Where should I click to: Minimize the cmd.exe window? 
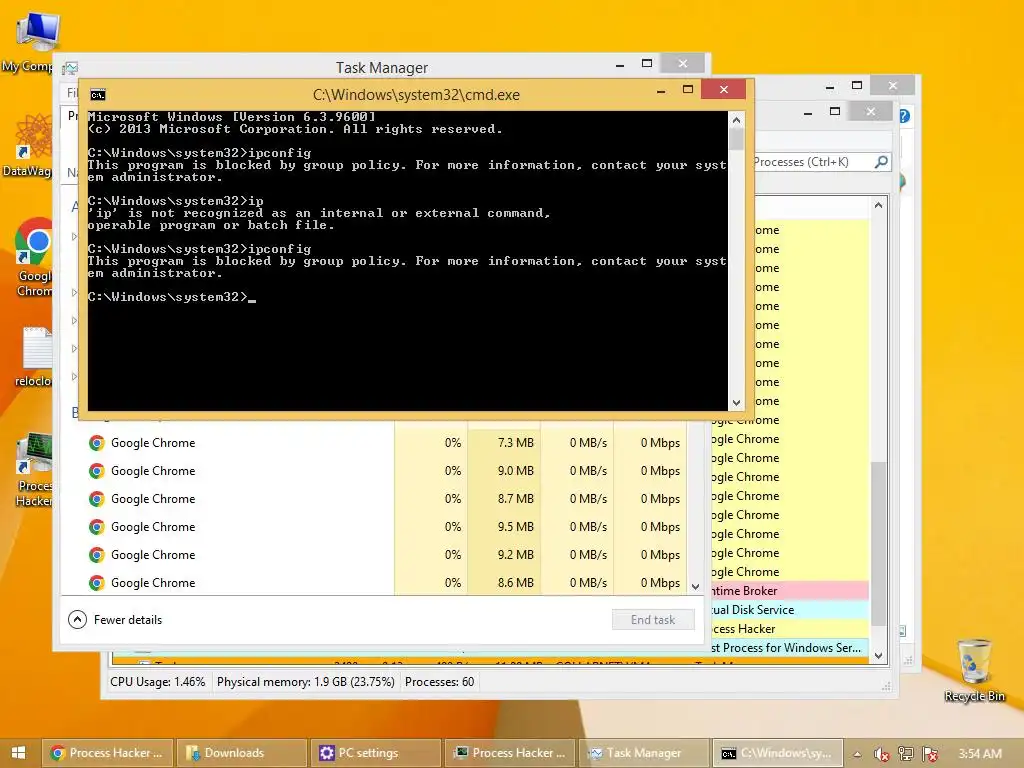pos(661,90)
